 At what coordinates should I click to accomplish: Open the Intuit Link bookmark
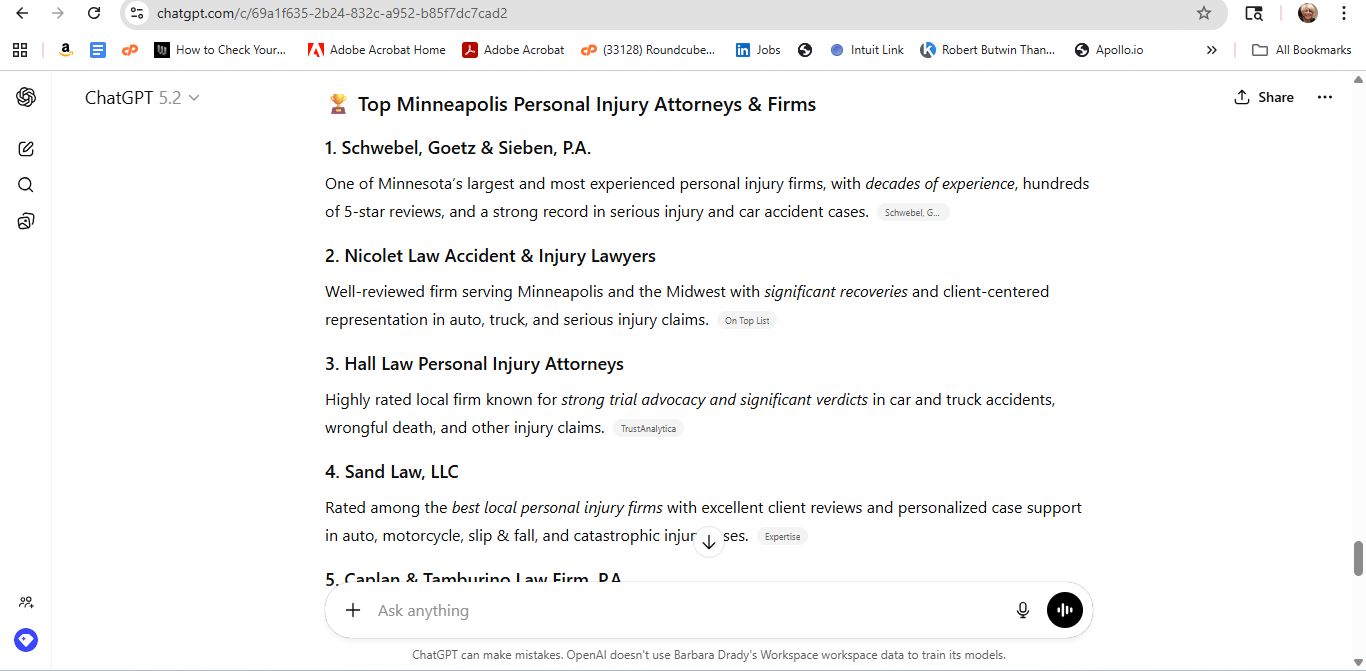click(x=867, y=50)
